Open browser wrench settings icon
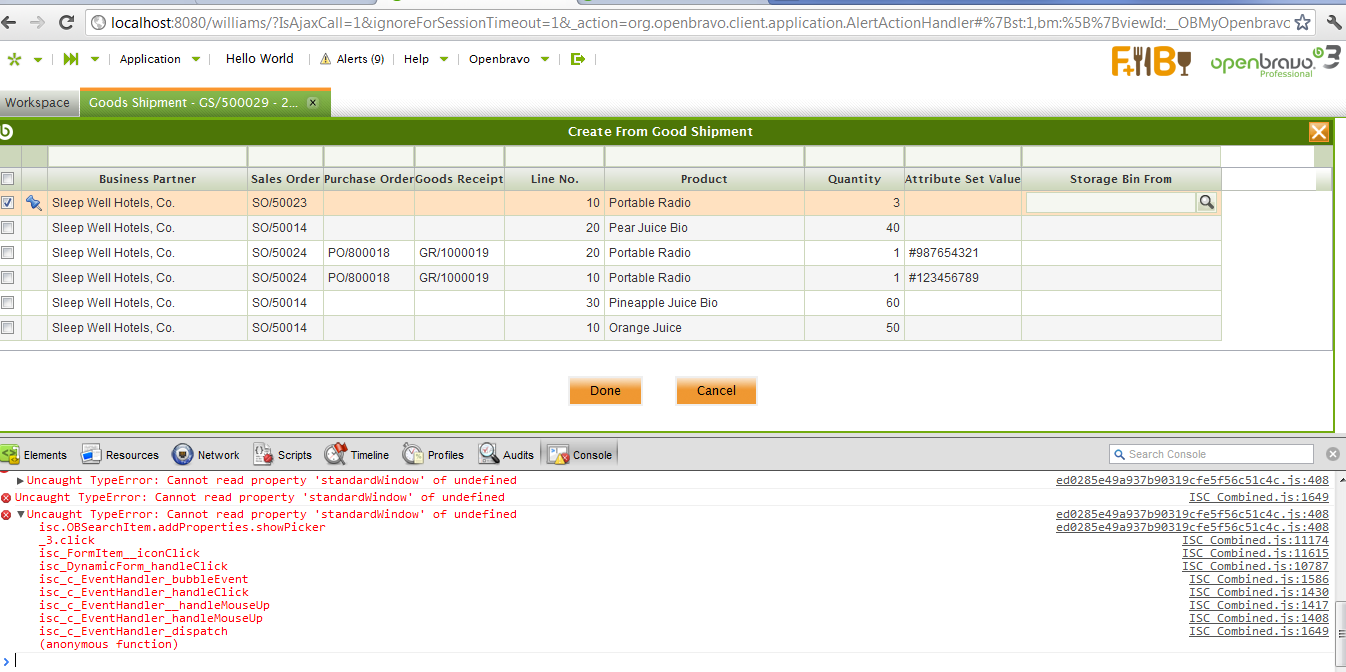Screen dimensions: 1346x672 coord(1333,22)
